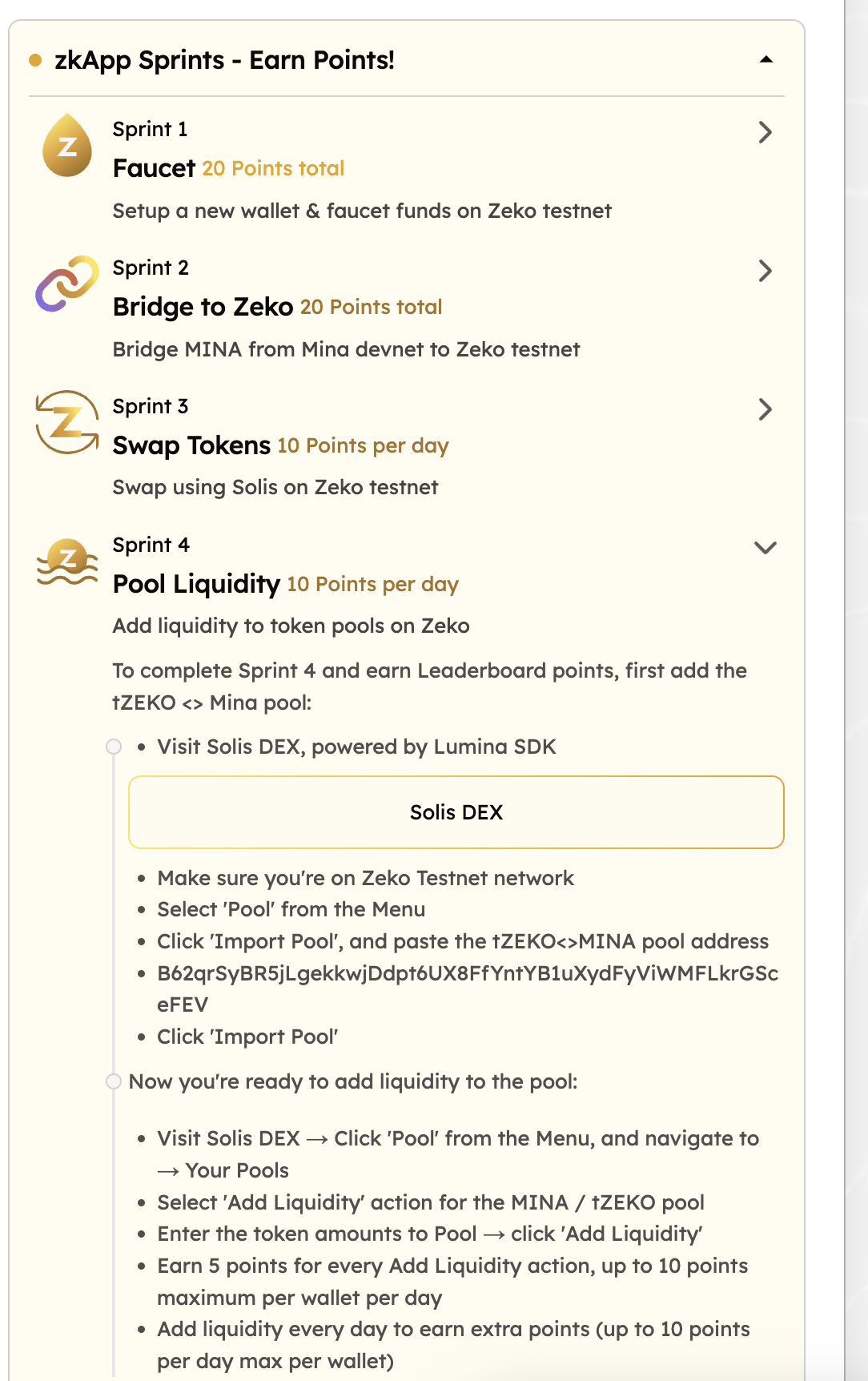Expand Sprint 1 Faucet chevron
The image size is (868, 1381).
[x=765, y=132]
